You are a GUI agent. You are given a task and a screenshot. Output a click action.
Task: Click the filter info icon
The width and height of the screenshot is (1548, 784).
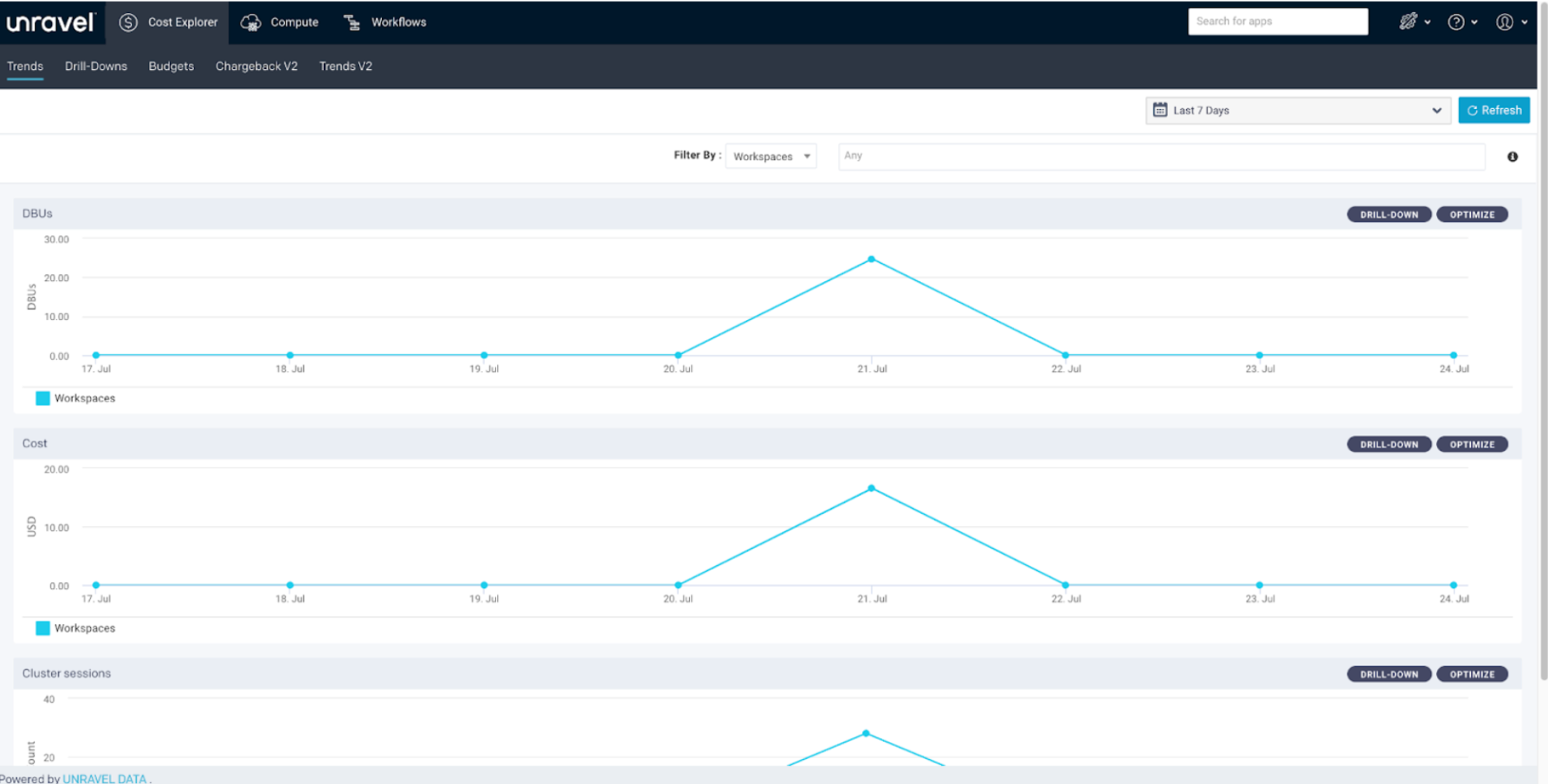pos(1512,157)
